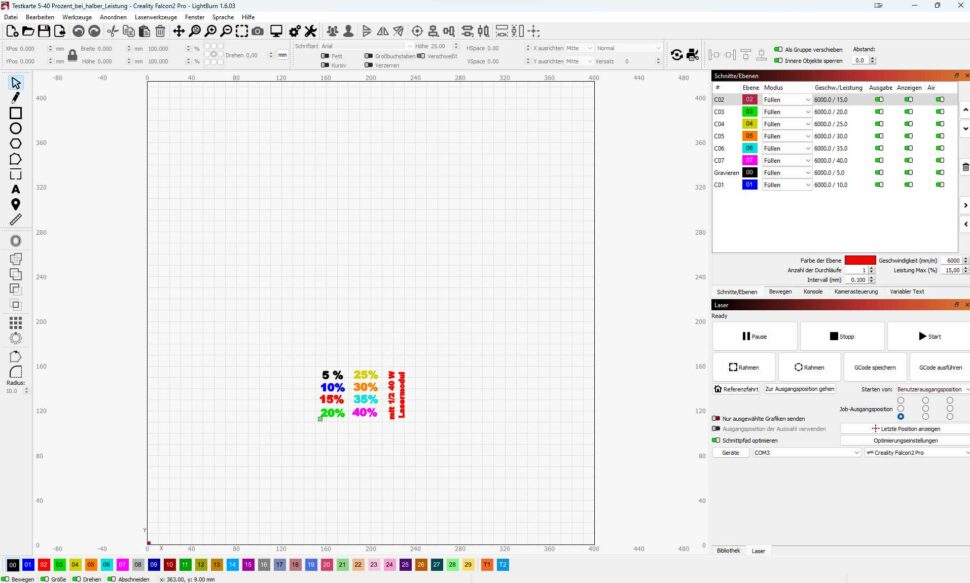Select the text creation tool
The image size is (970, 583).
(x=15, y=189)
